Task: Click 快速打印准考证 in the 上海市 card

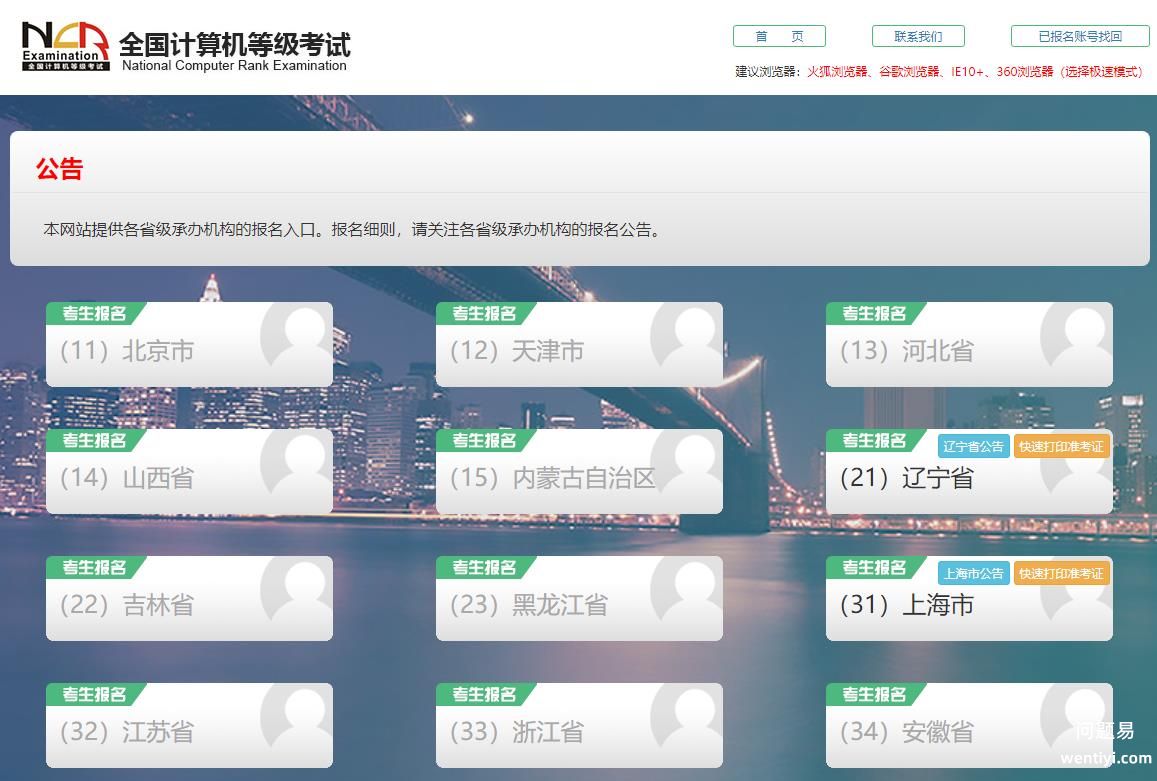Action: tap(1061, 574)
